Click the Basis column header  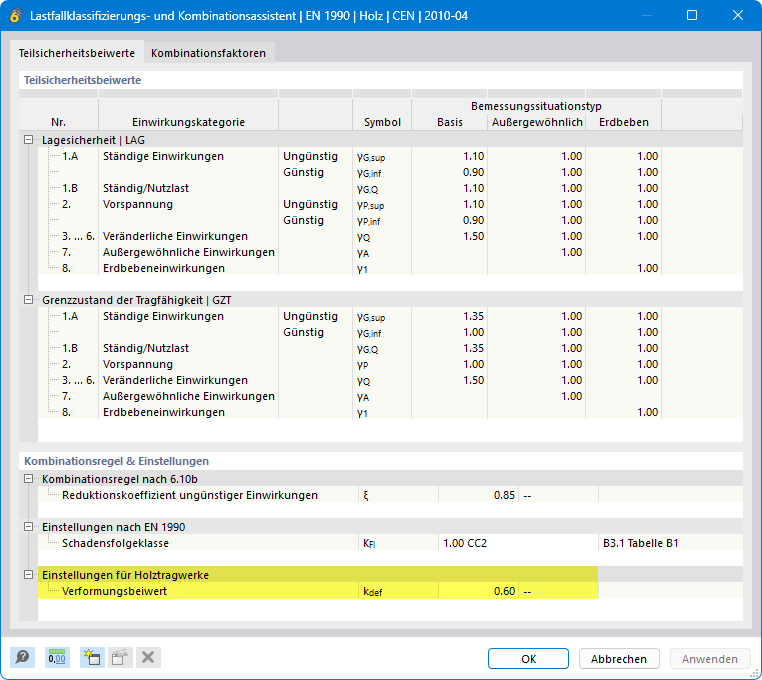pos(450,122)
